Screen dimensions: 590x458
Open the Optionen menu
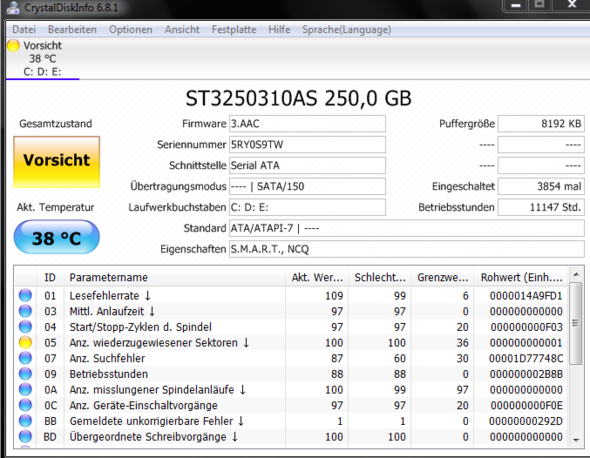[131, 29]
